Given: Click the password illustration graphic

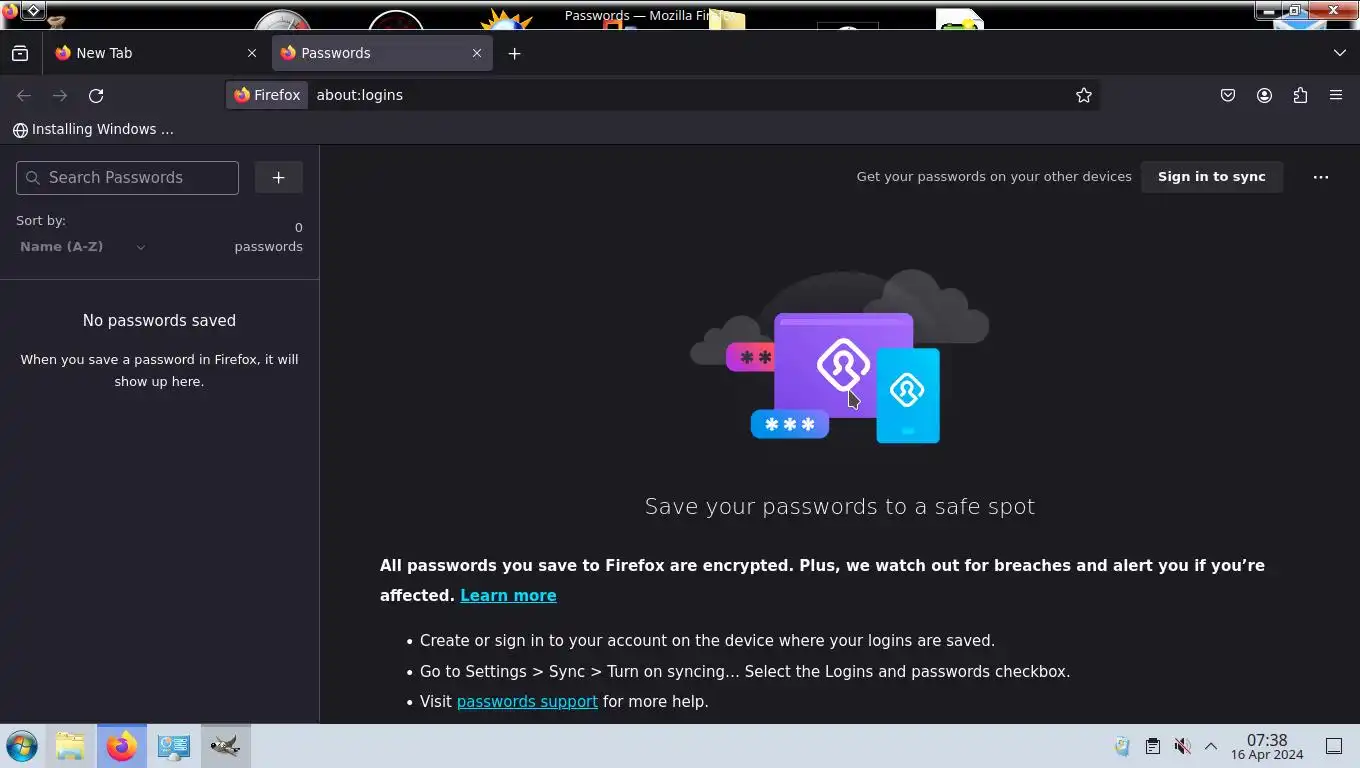Looking at the screenshot, I should [840, 356].
